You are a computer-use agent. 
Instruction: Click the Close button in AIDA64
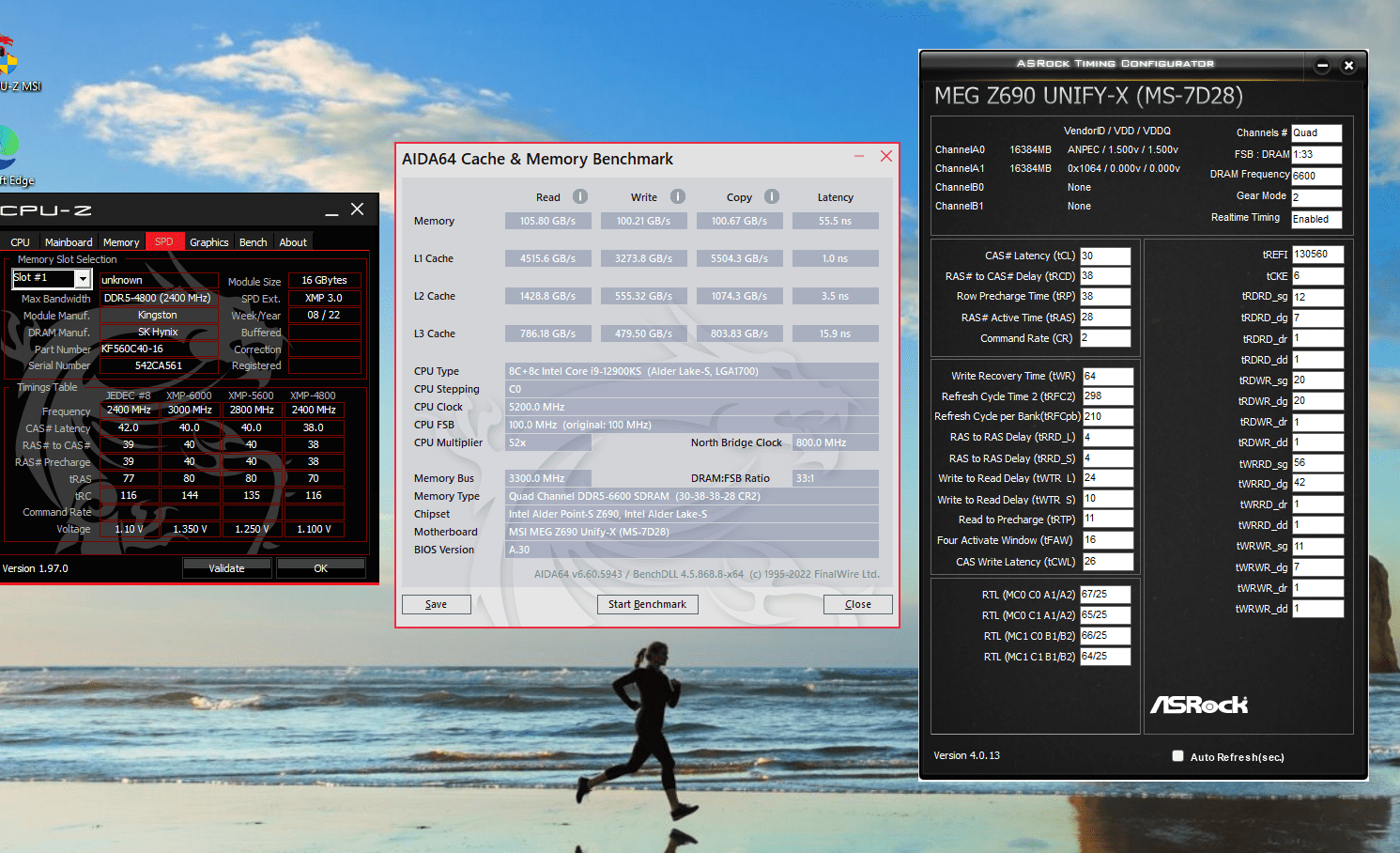(857, 604)
